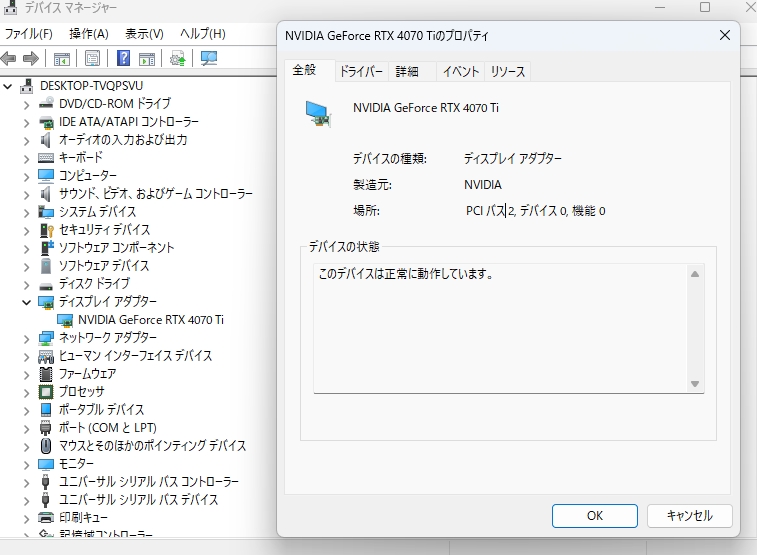Click the PCI バス 2 location text

(x=535, y=211)
